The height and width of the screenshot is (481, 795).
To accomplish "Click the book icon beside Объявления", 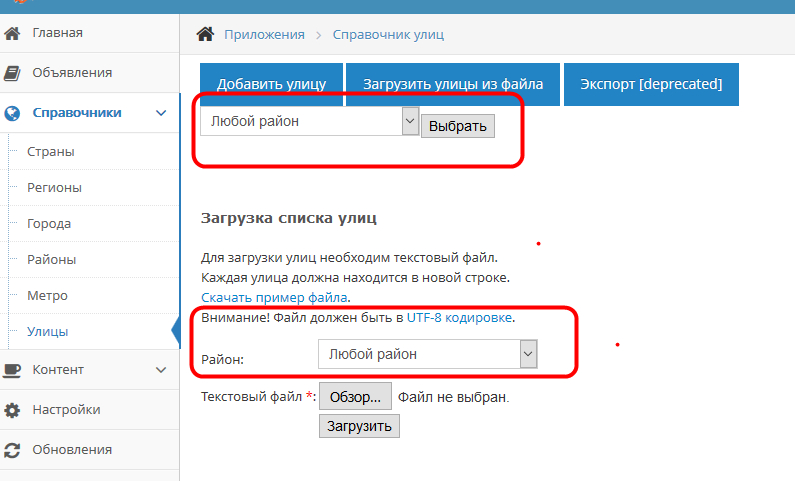I will (x=12, y=73).
